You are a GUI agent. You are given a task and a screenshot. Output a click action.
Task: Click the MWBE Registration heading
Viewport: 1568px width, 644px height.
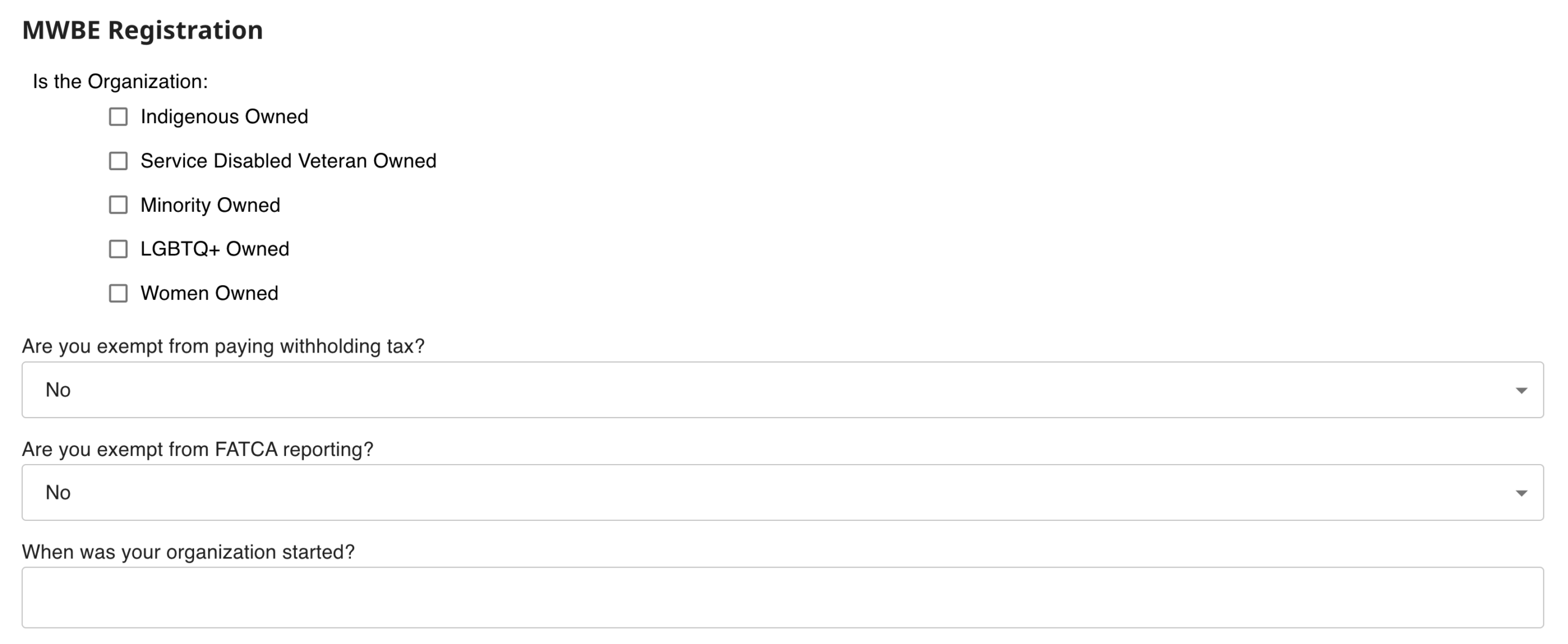point(143,30)
